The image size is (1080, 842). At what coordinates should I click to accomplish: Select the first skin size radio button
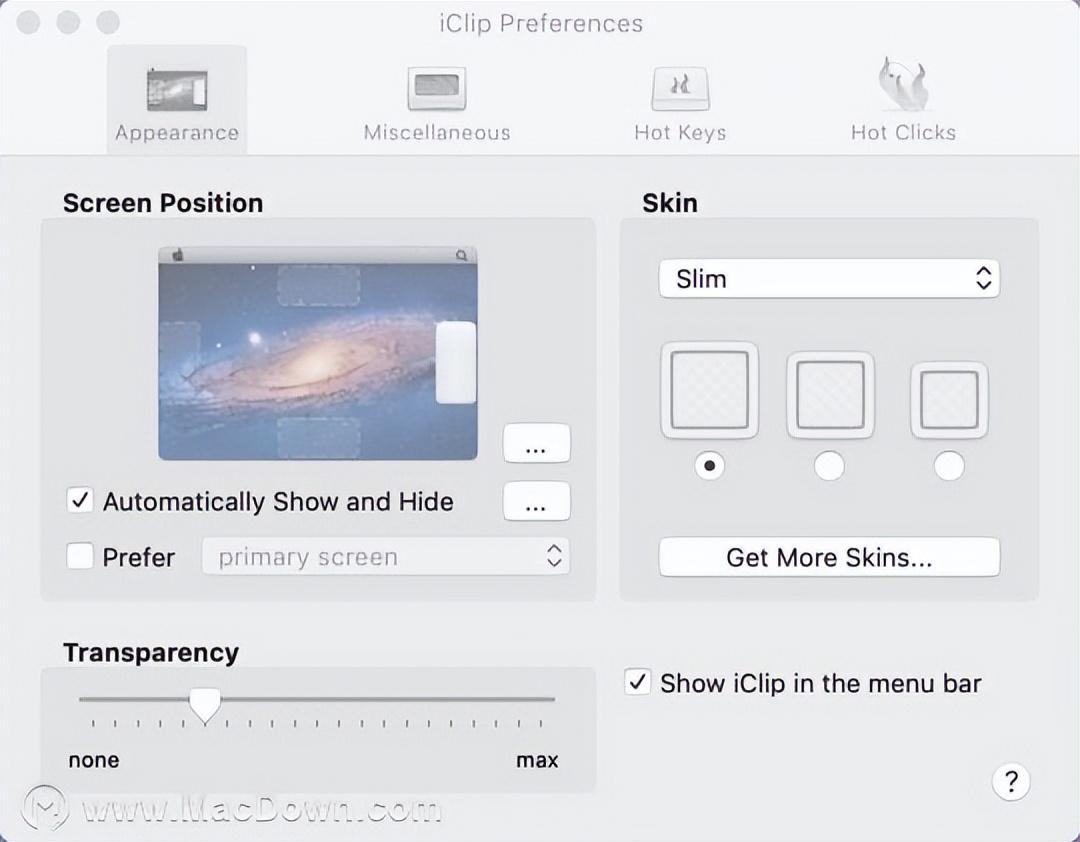710,465
